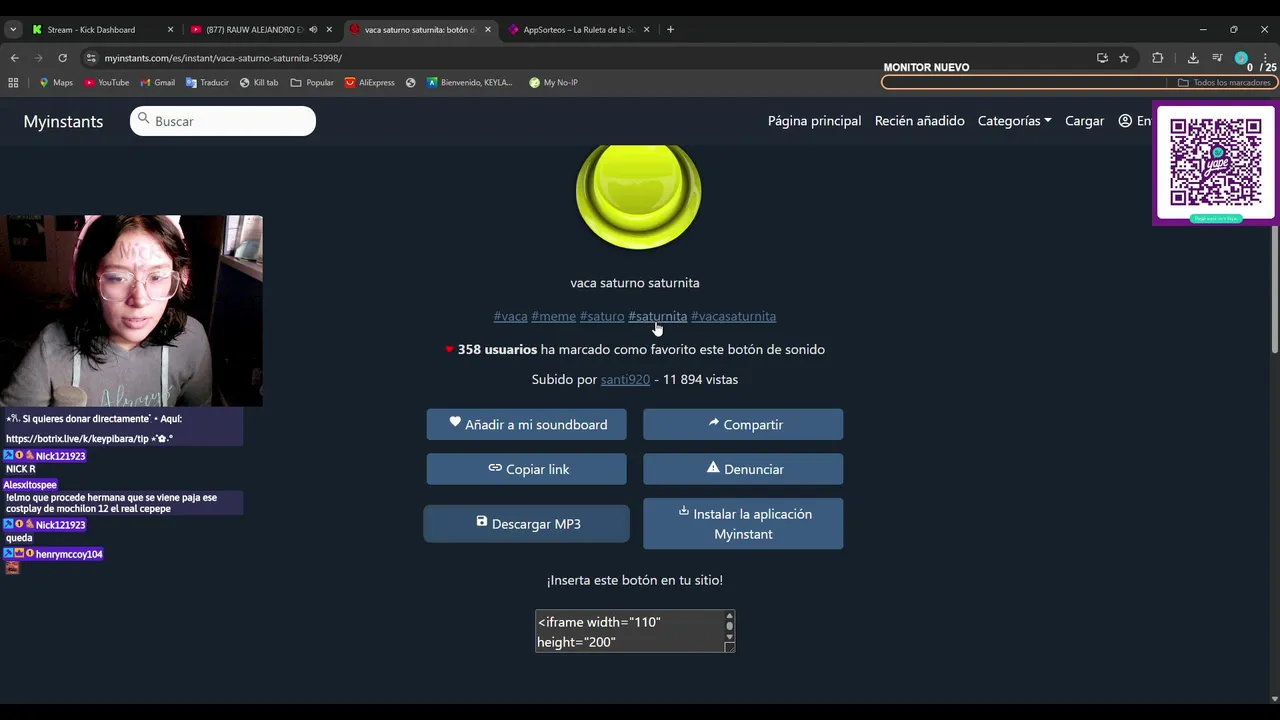Go to Myinstants home logo
The height and width of the screenshot is (720, 1280).
(63, 121)
